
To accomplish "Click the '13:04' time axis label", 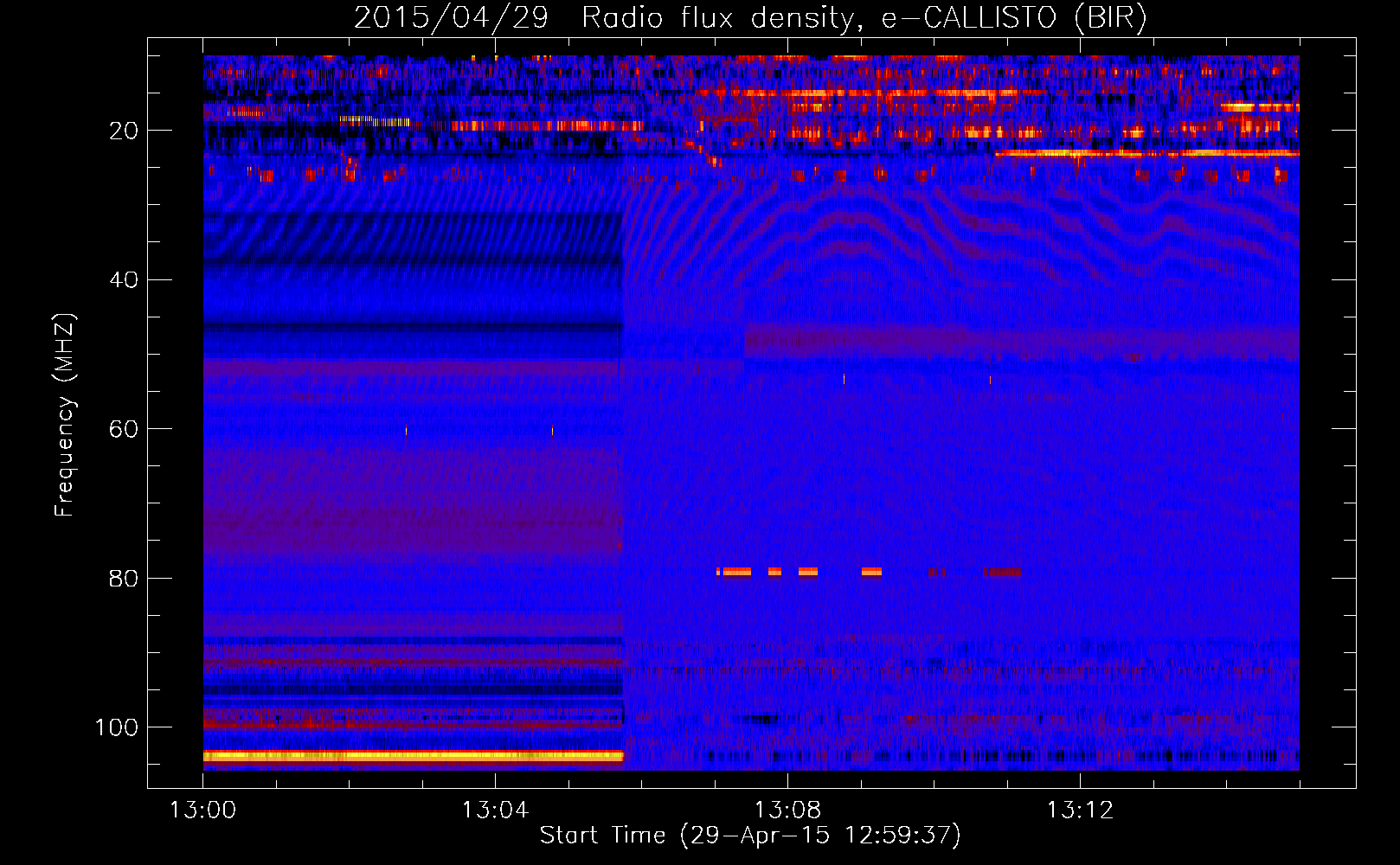I will pos(495,811).
